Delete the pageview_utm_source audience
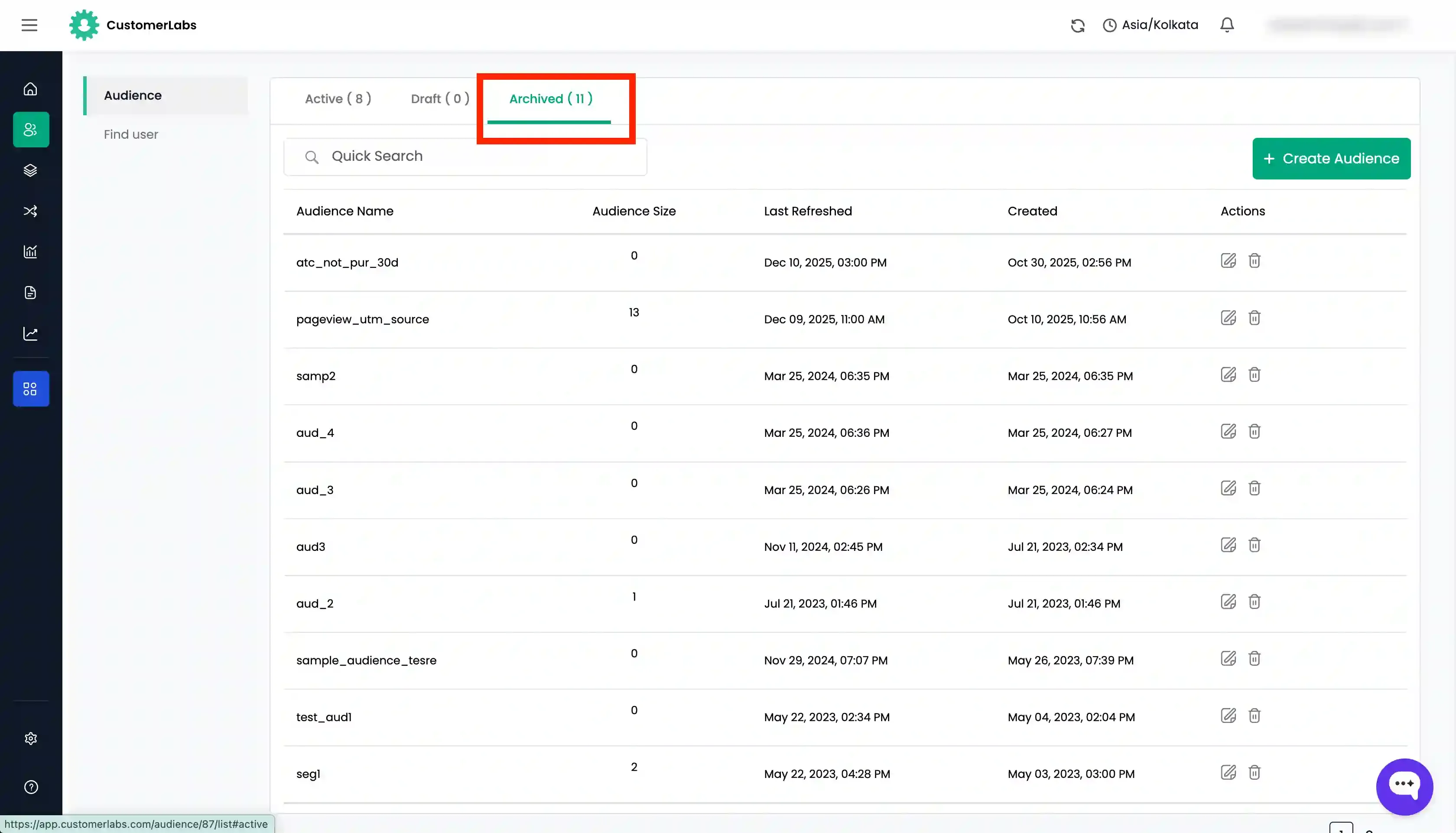 [x=1254, y=318]
